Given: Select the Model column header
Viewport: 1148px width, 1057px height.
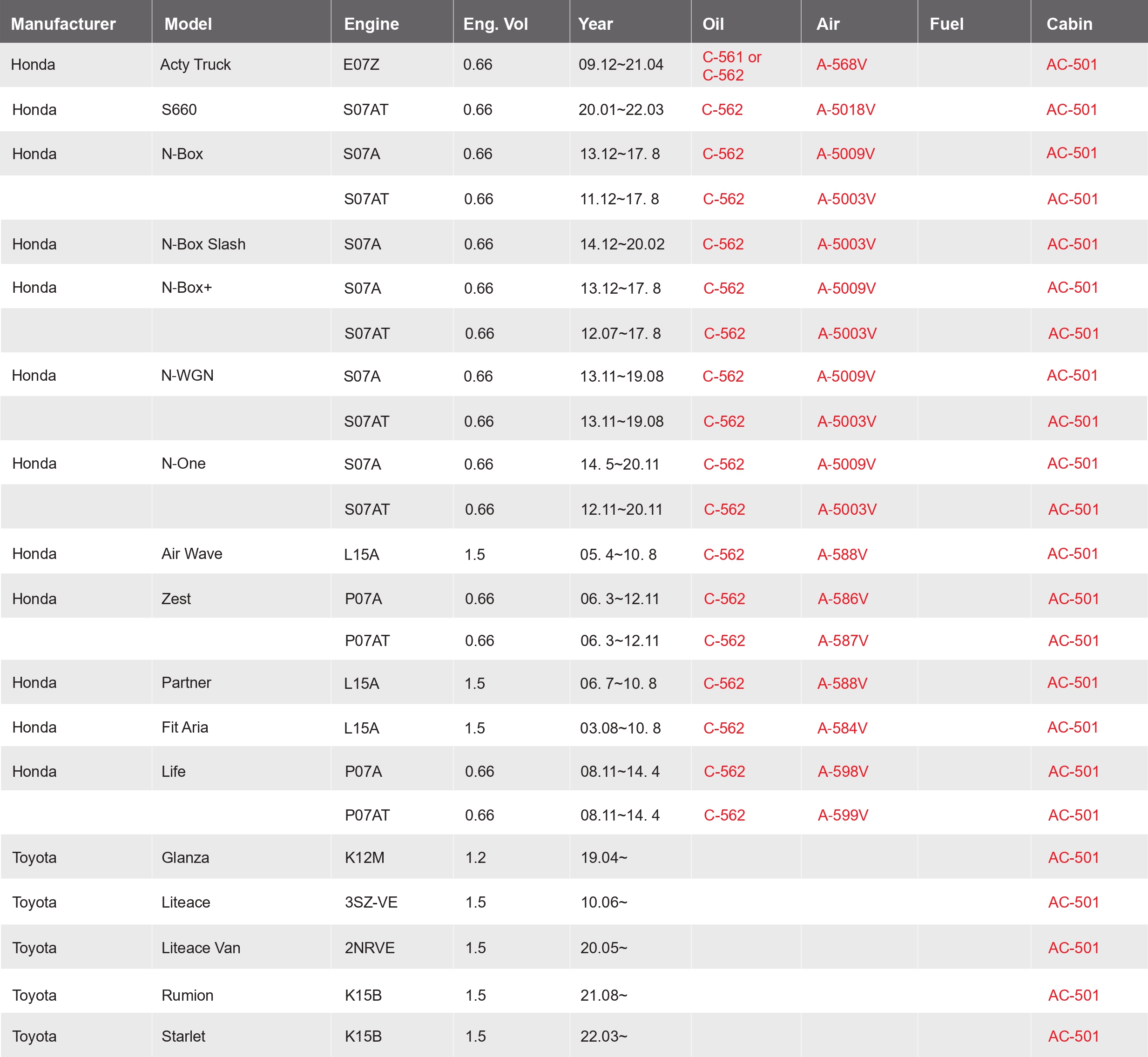Looking at the screenshot, I should pos(188,24).
